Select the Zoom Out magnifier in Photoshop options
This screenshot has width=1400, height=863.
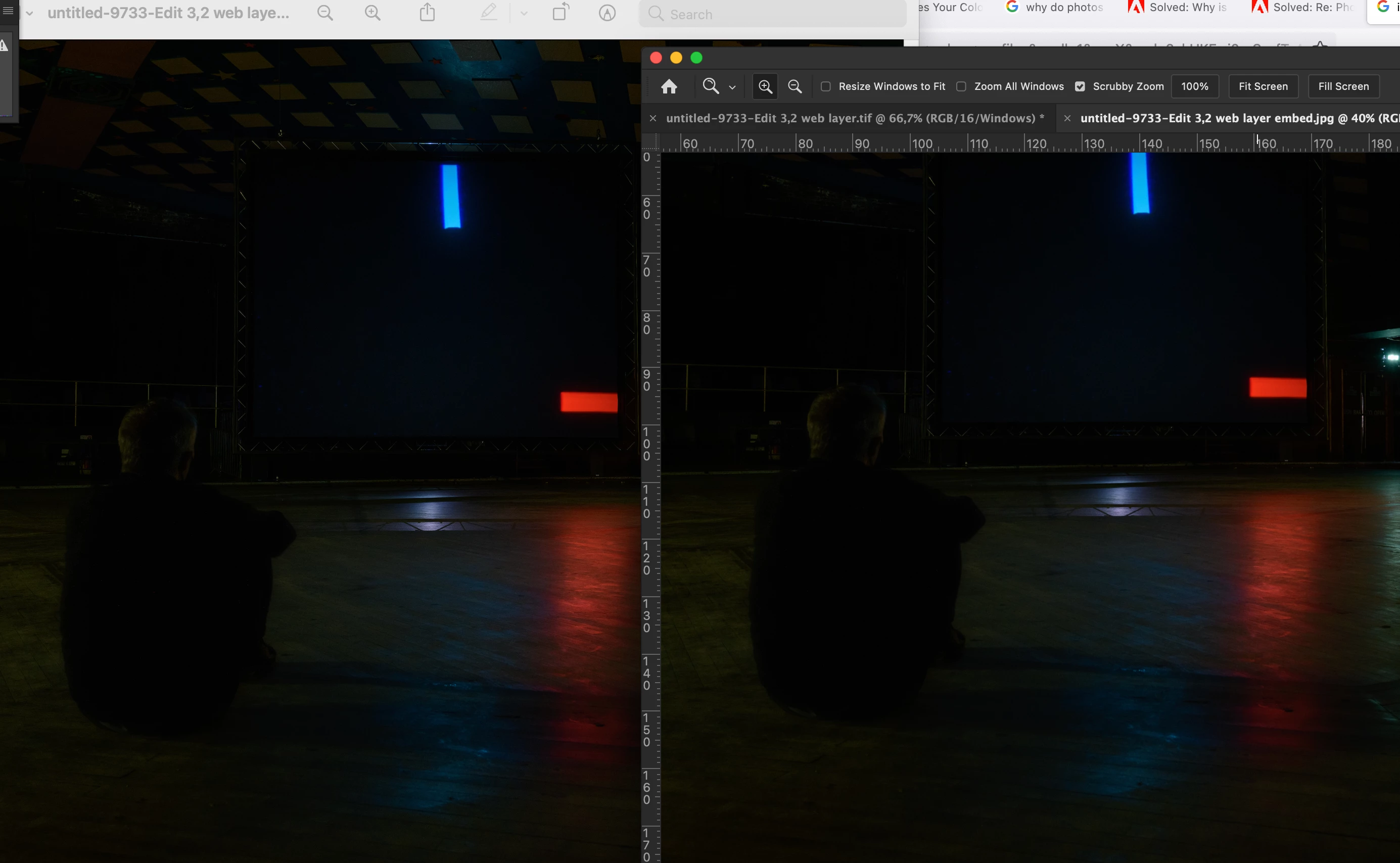click(795, 86)
